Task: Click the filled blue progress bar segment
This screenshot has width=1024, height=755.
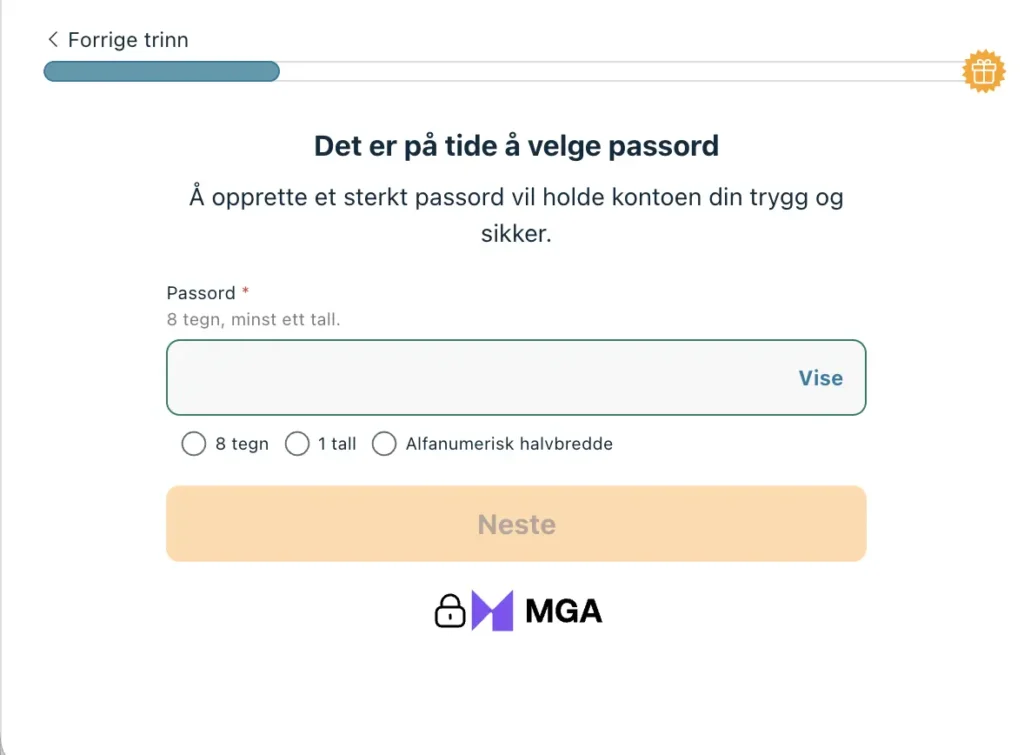Action: [161, 72]
